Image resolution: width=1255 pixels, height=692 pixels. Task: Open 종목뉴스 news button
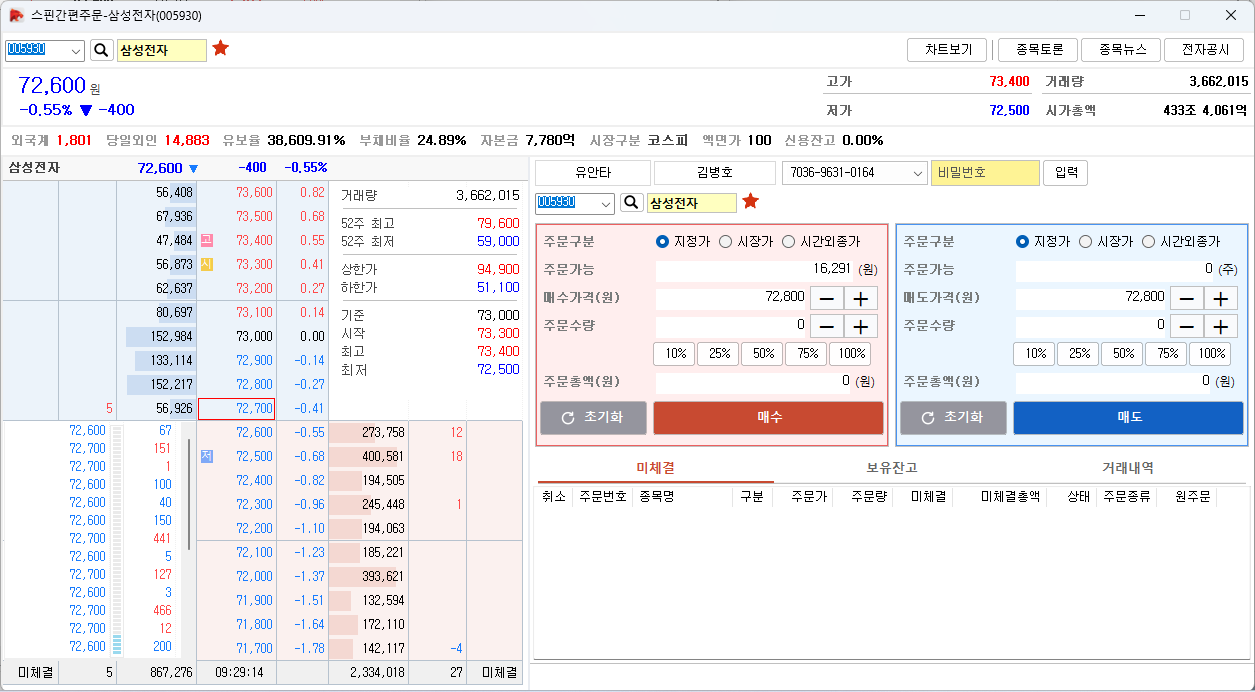point(1120,50)
